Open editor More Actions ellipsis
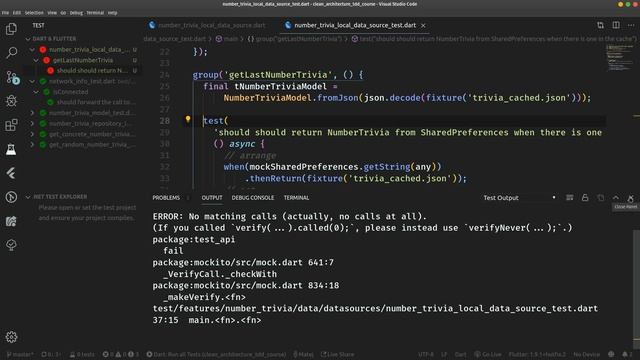This screenshot has width=640, height=360. [631, 25]
